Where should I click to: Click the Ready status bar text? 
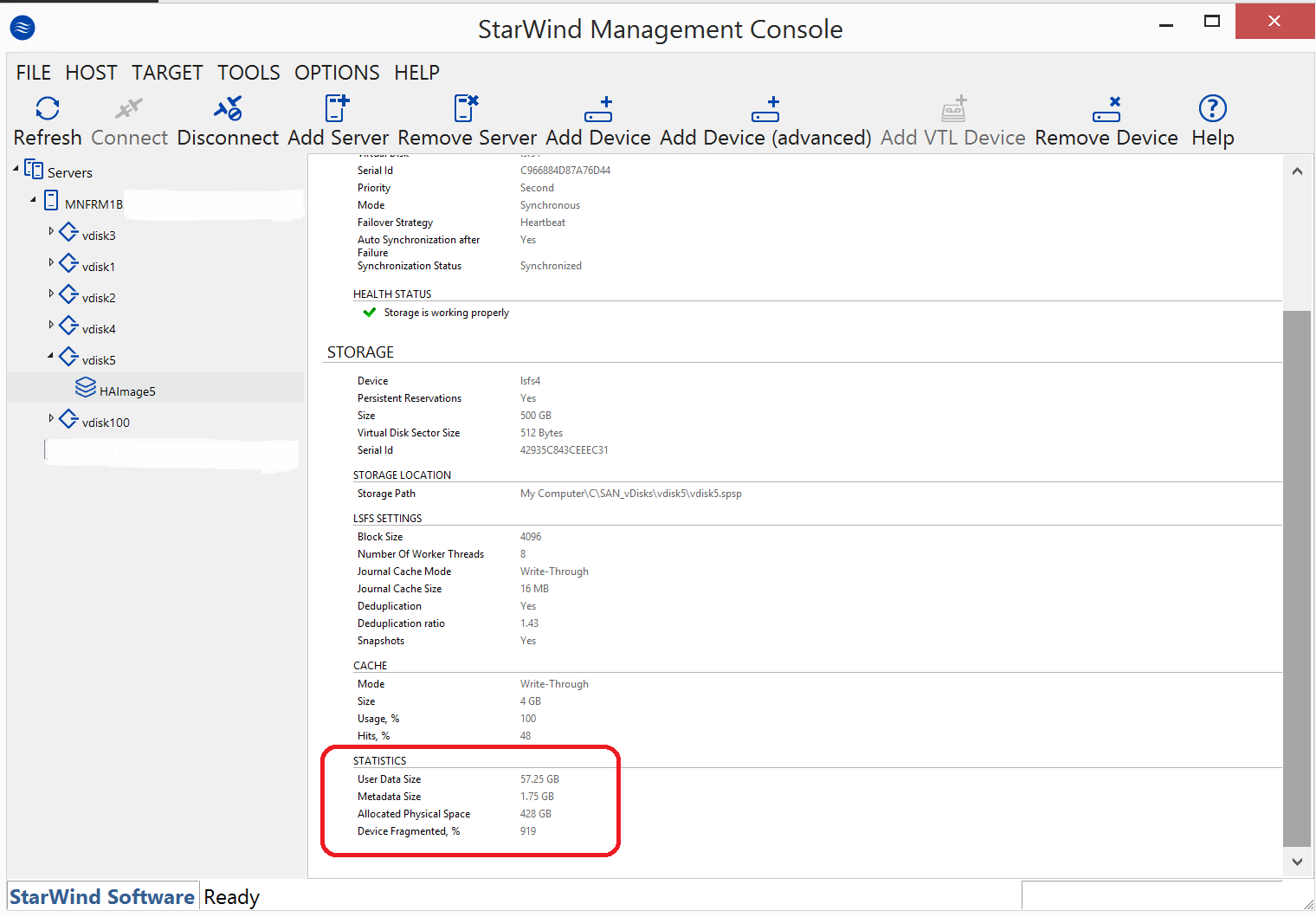click(231, 897)
